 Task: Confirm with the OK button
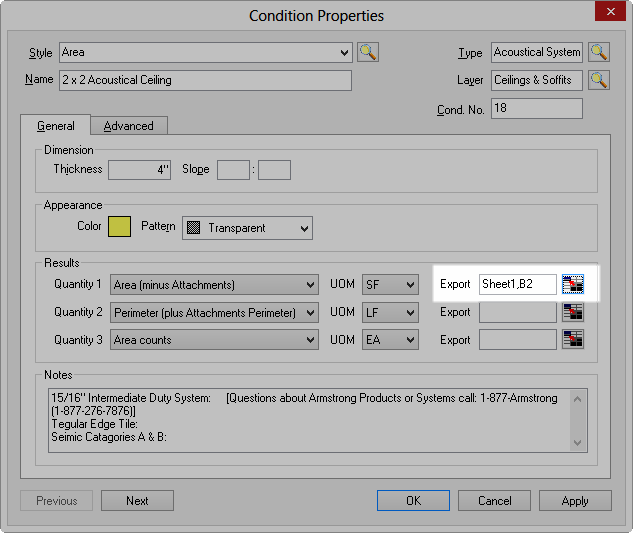[x=413, y=501]
